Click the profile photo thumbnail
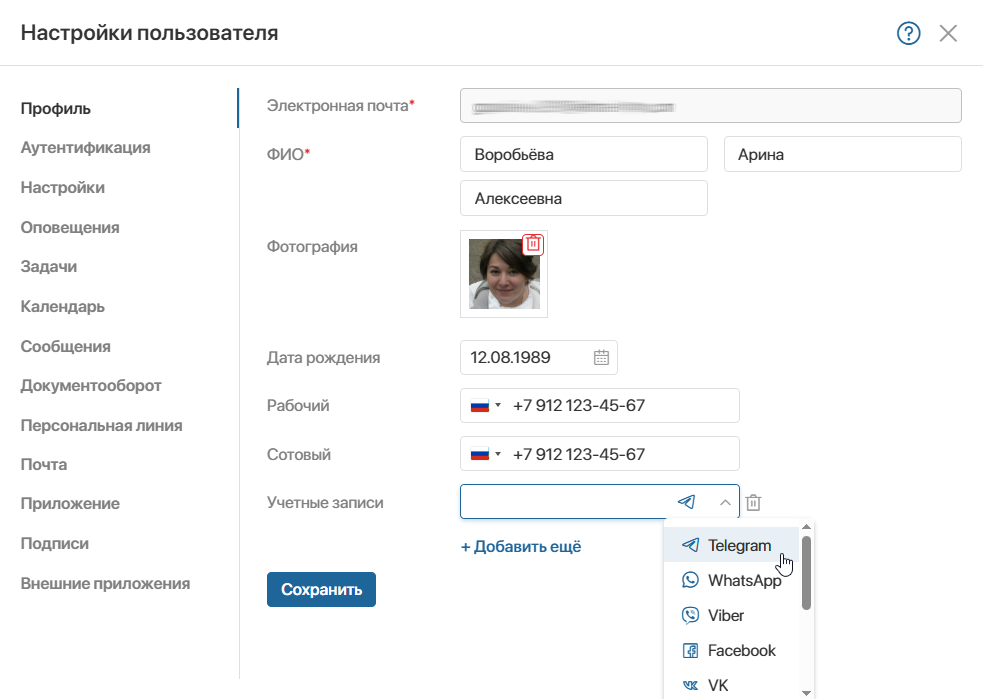Image resolution: width=983 pixels, height=699 pixels. pos(504,274)
